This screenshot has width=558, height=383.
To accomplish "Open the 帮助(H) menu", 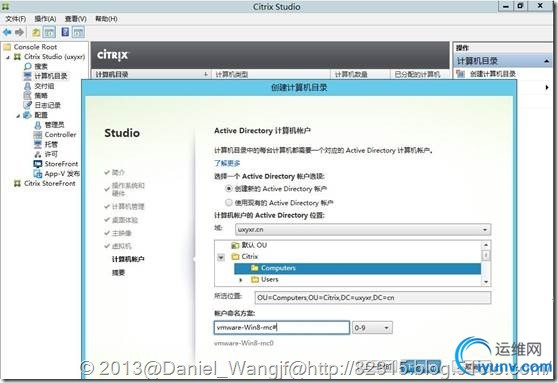I will point(106,19).
